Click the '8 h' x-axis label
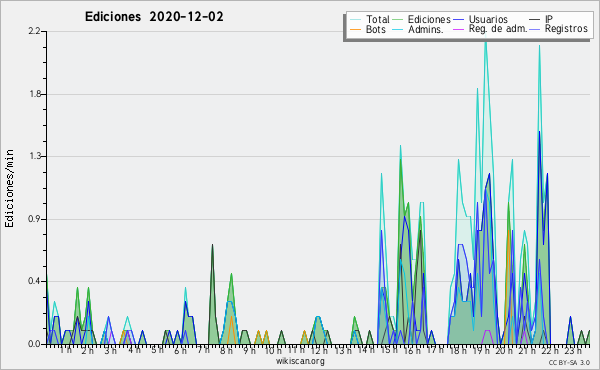 [226, 351]
